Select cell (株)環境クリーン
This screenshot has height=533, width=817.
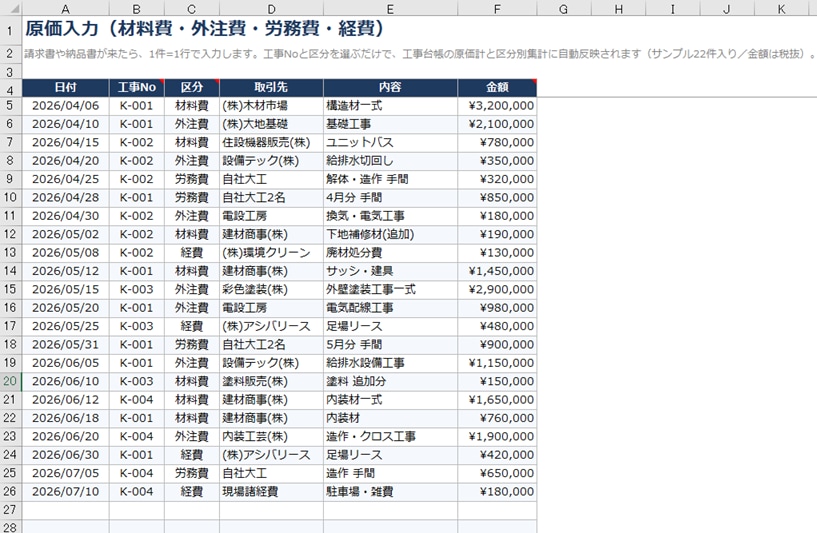(x=271, y=253)
